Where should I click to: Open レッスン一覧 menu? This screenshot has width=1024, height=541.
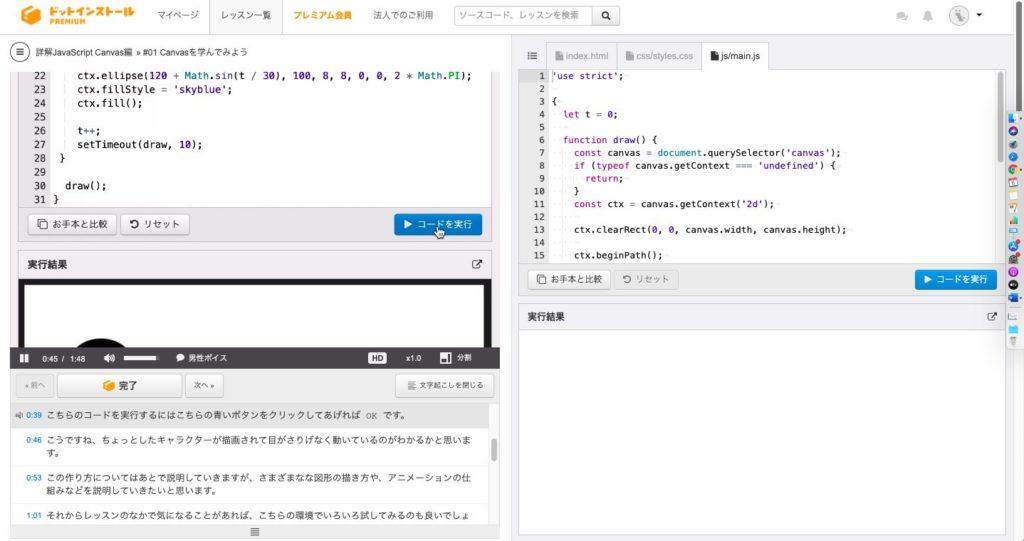coord(246,15)
